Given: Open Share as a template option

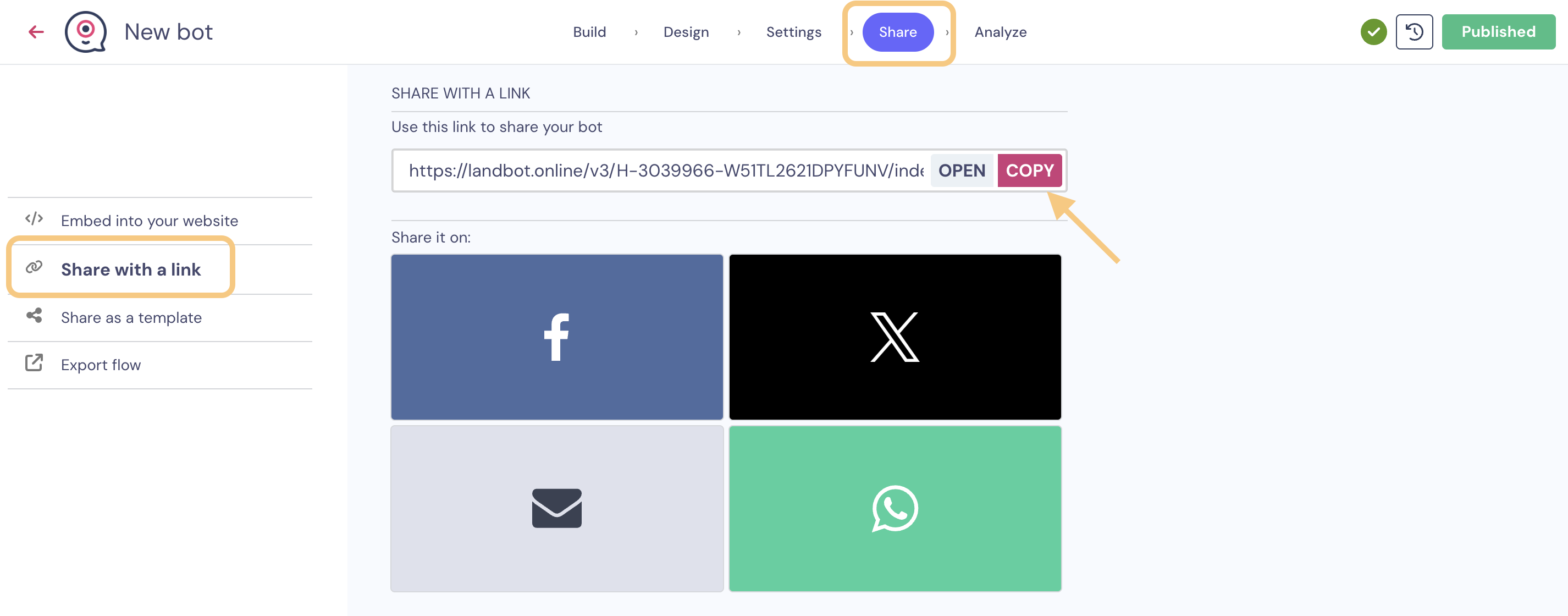Looking at the screenshot, I should point(159,317).
